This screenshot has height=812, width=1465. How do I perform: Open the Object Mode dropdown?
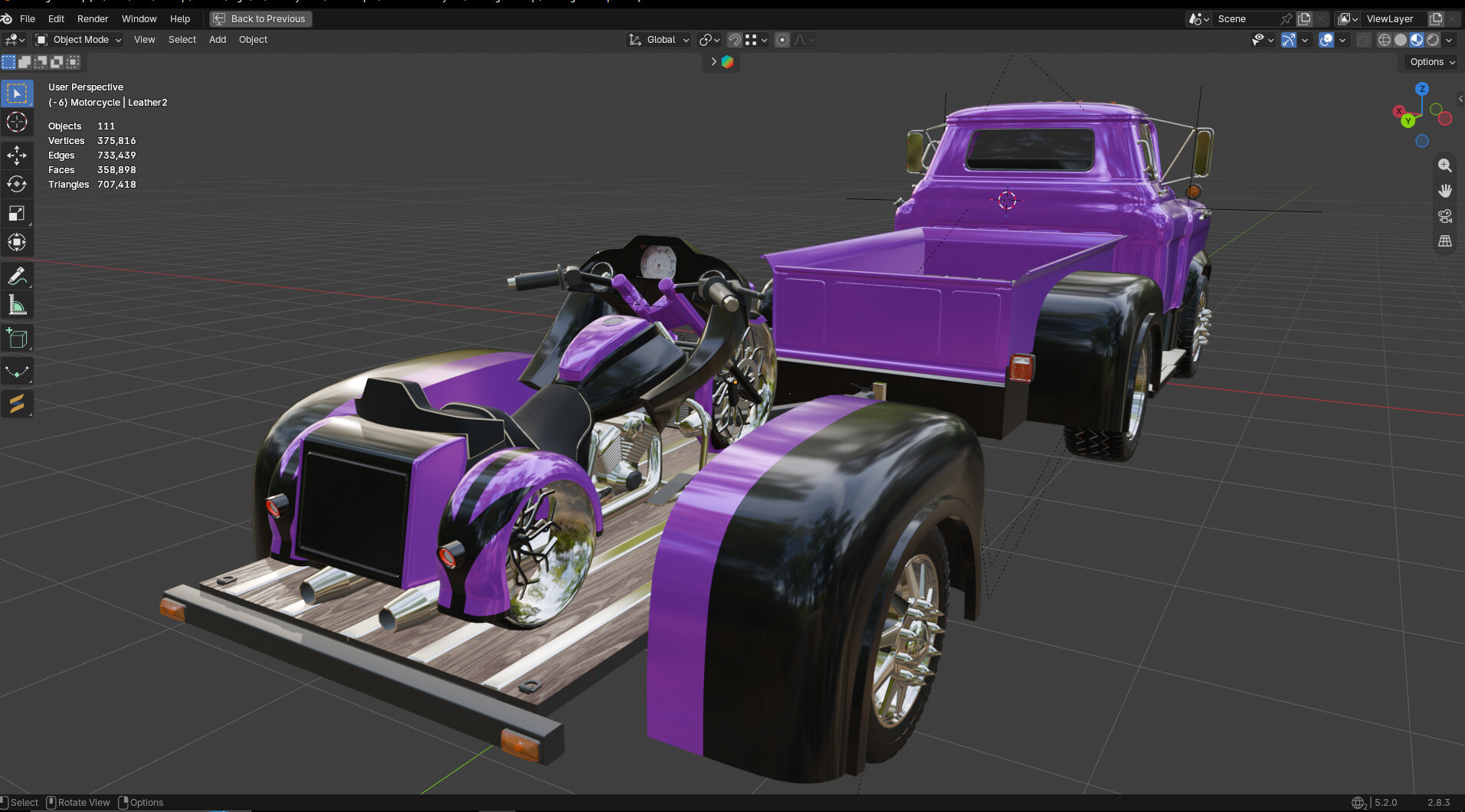click(x=78, y=40)
